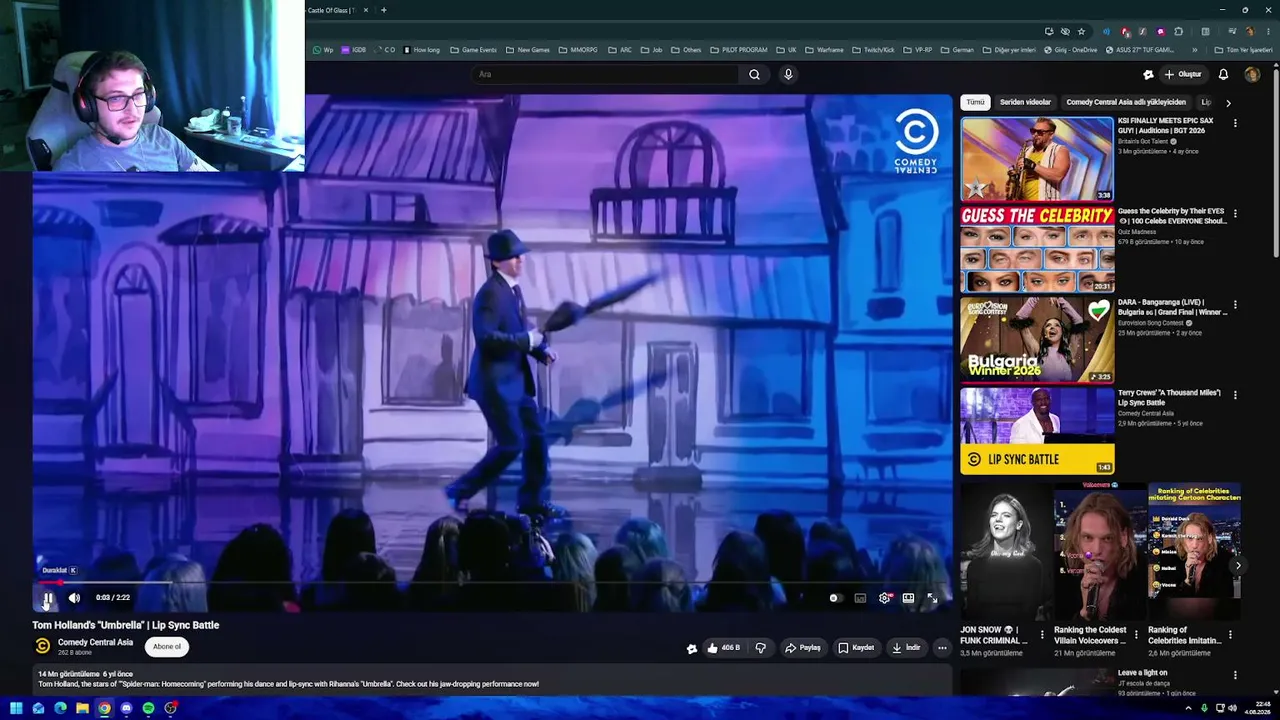Subscribe using the Abone ol button
This screenshot has width=1280, height=720.
[167, 646]
